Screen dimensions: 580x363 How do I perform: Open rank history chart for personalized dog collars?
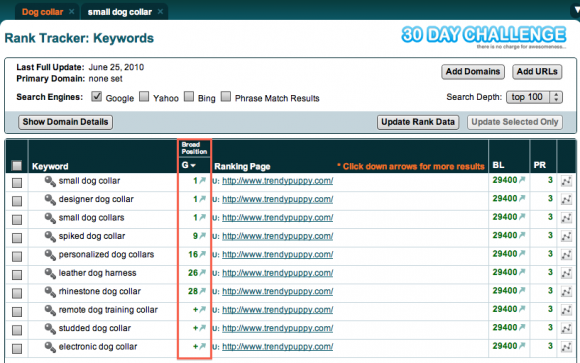pos(566,255)
